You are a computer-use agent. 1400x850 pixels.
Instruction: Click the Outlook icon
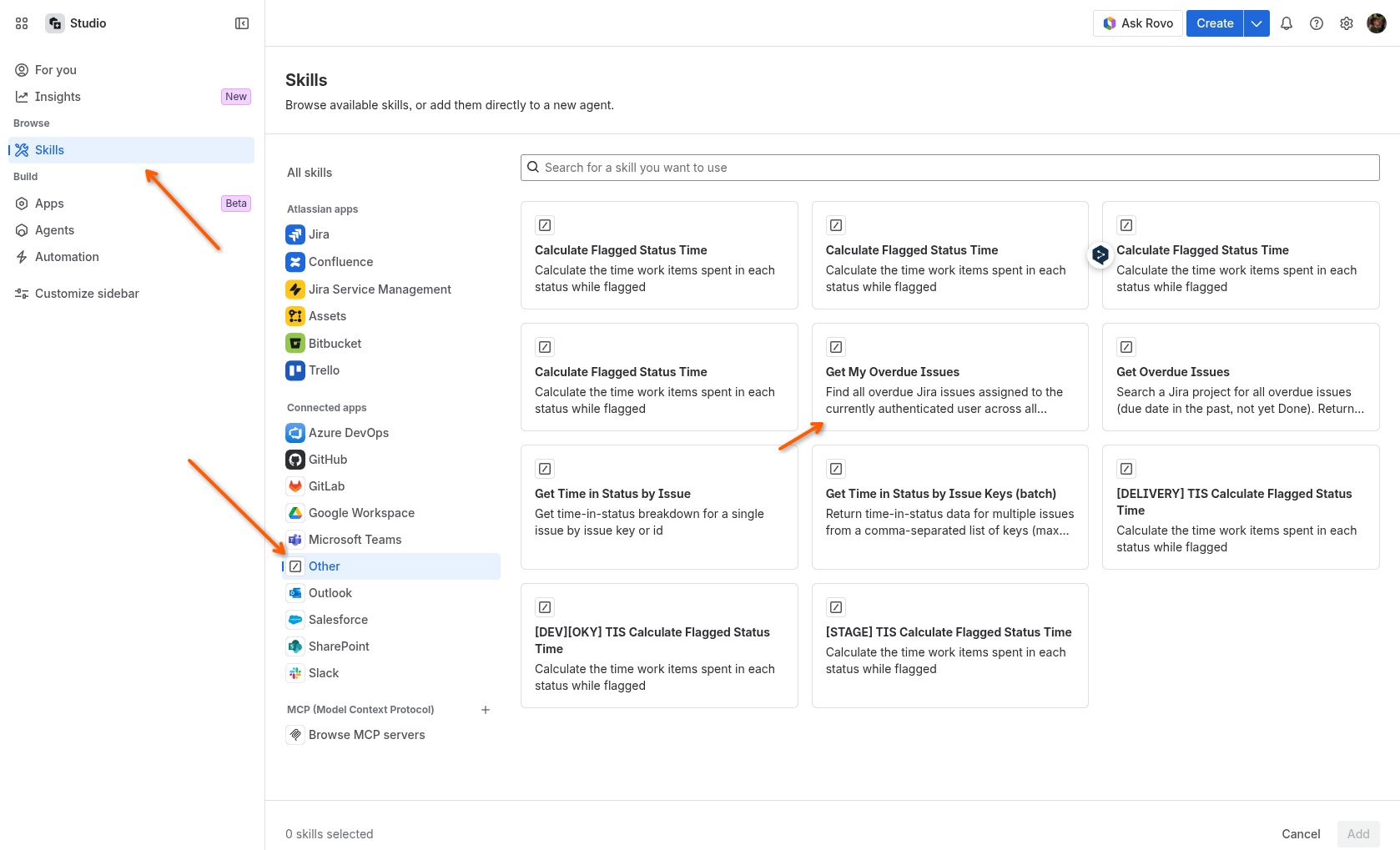295,593
